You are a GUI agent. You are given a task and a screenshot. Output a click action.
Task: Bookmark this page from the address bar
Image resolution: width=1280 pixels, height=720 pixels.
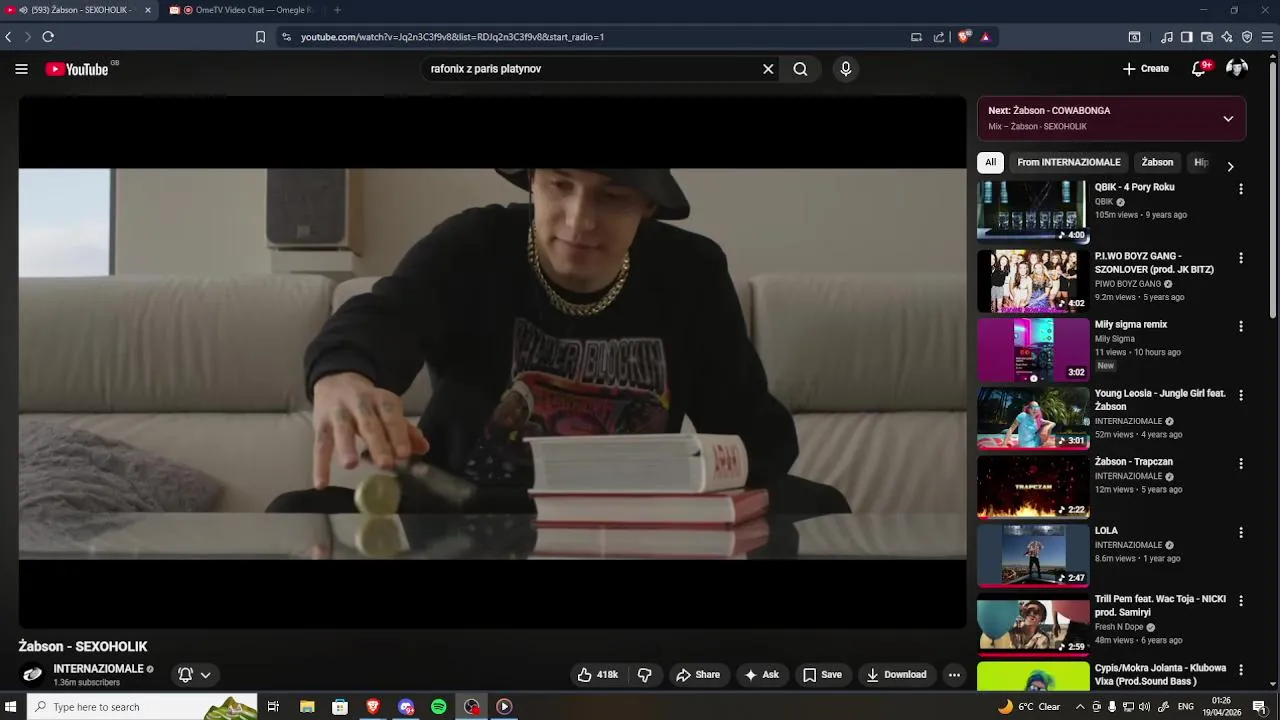pos(260,37)
